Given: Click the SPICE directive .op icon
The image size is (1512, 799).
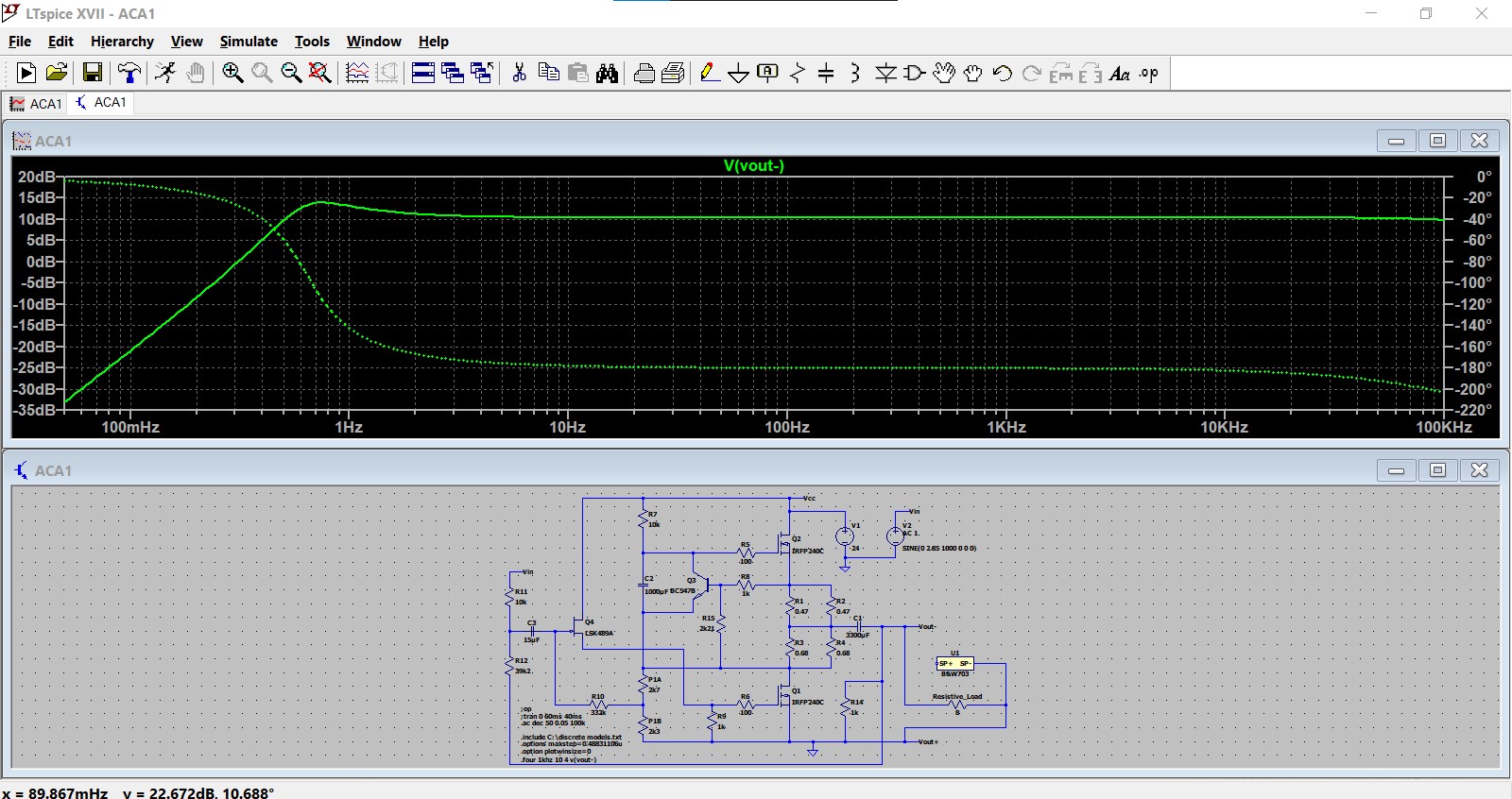Looking at the screenshot, I should tap(1149, 73).
